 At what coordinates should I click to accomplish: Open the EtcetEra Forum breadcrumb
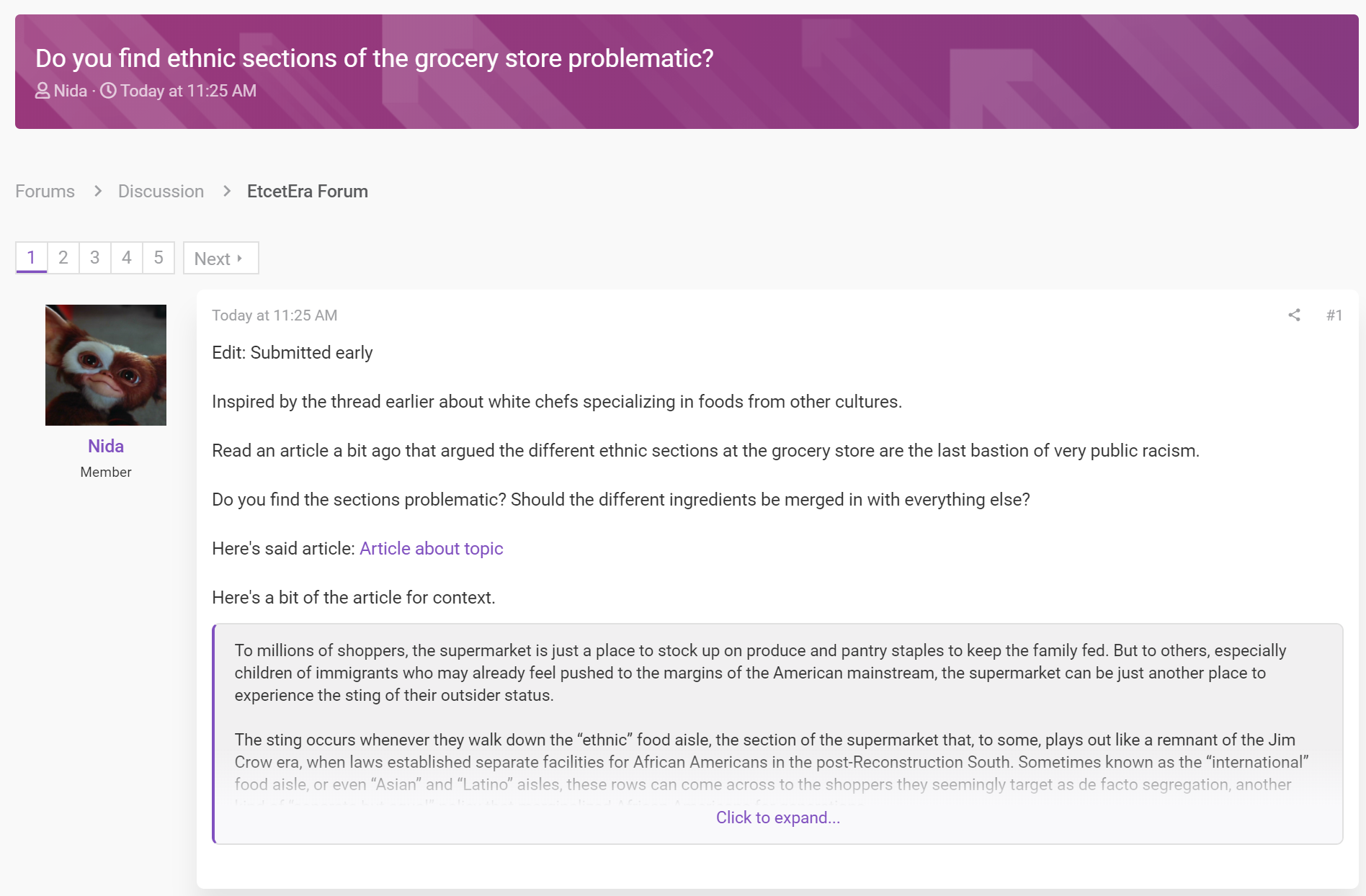[x=307, y=191]
